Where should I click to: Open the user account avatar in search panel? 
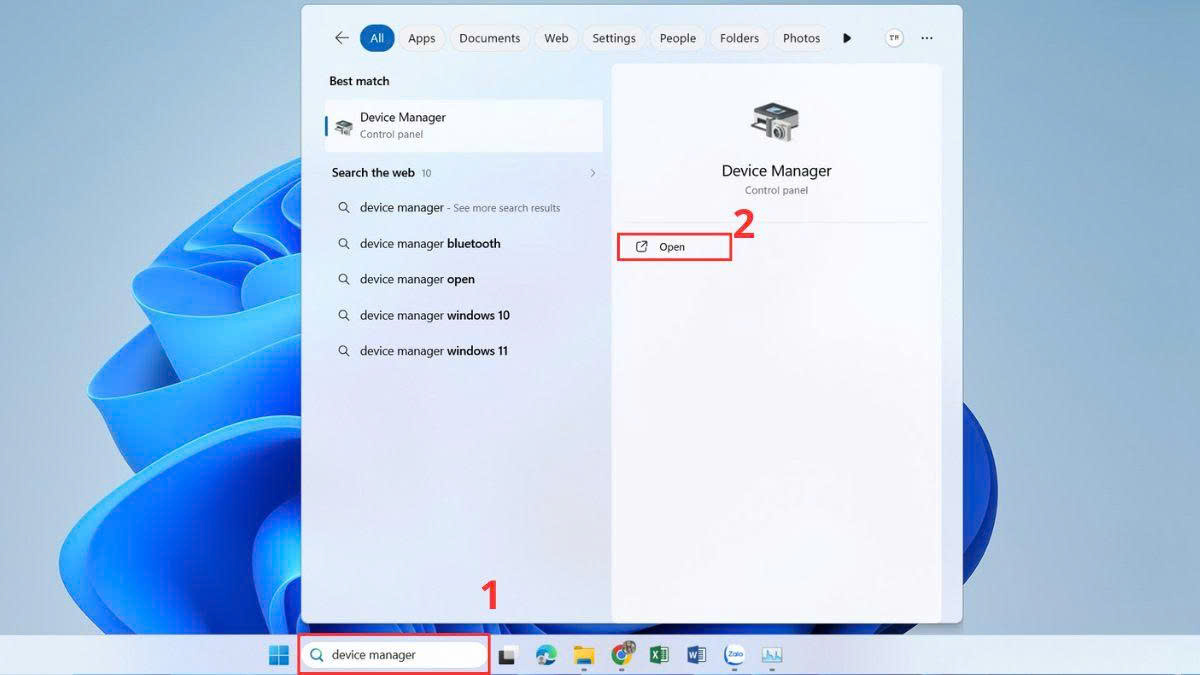tap(894, 38)
